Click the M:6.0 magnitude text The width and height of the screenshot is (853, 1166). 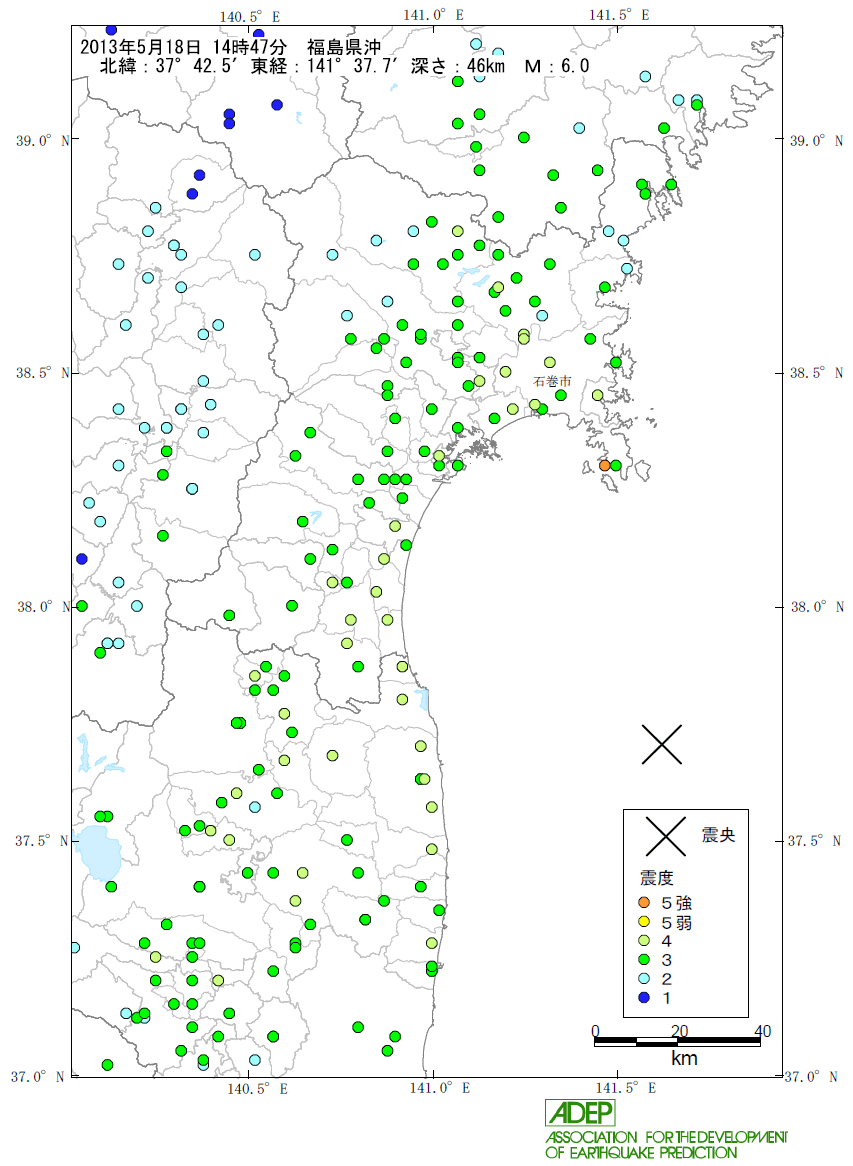[x=556, y=66]
